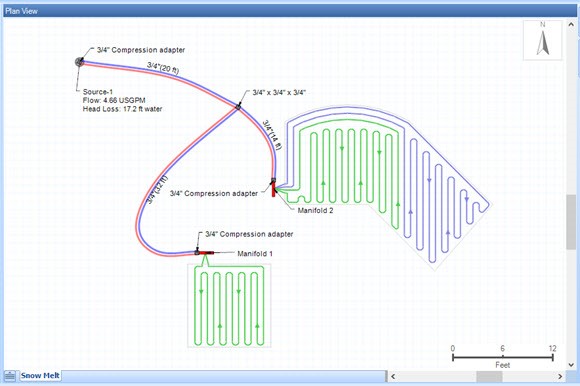
Task: Select compression adapter fitting at Manifold 2
Action: coord(273,181)
